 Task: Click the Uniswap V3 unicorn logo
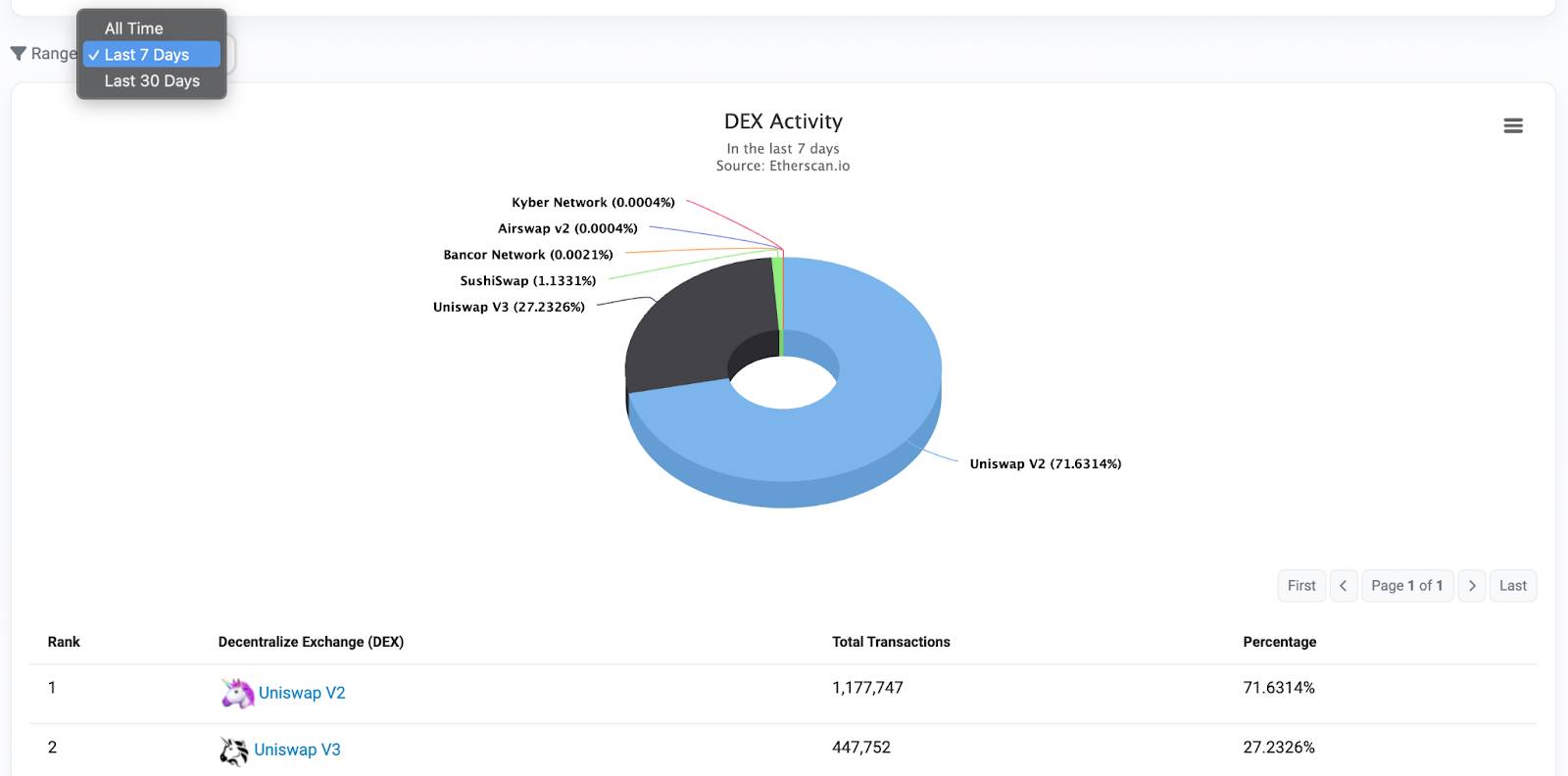(233, 751)
